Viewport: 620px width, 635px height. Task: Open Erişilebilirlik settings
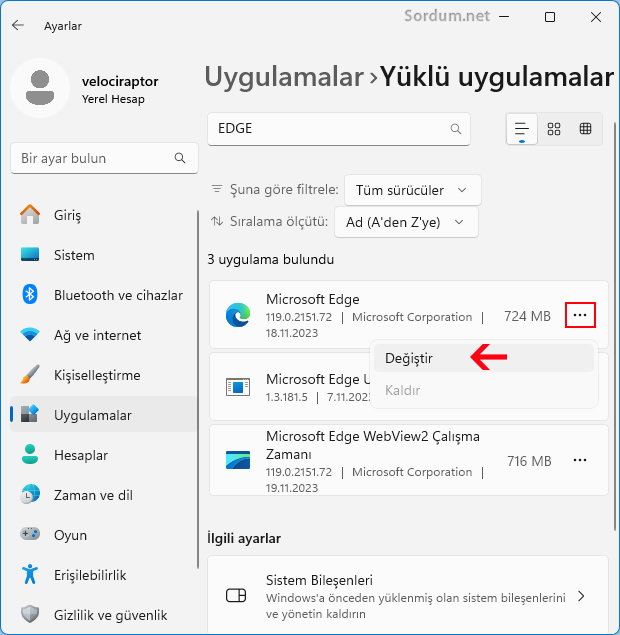(104, 575)
